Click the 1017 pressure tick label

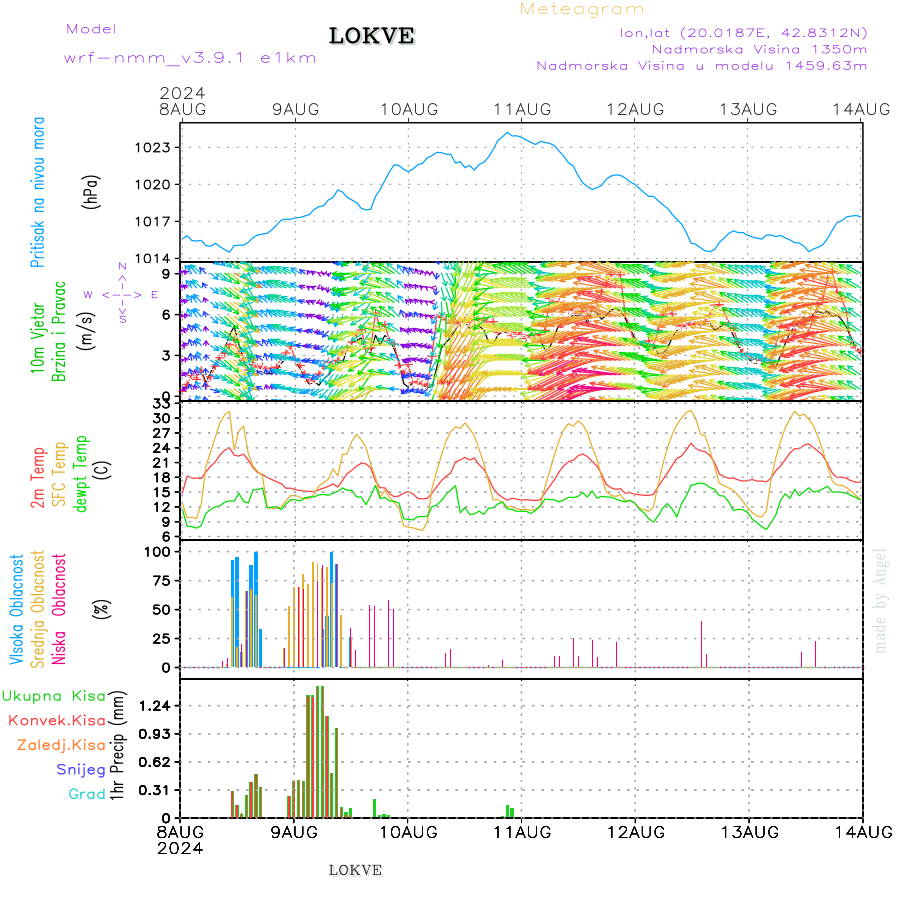point(152,222)
